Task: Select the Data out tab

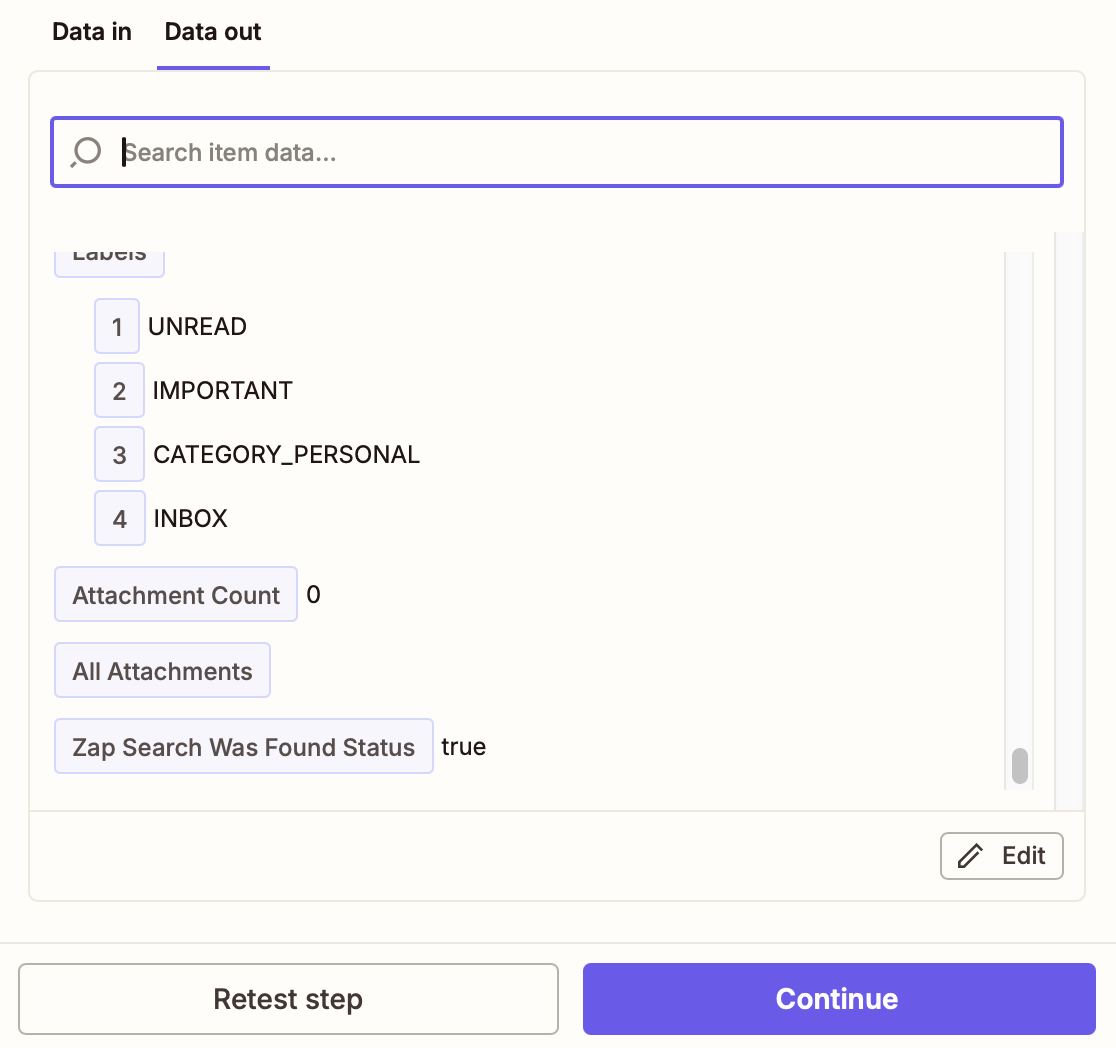Action: [213, 32]
